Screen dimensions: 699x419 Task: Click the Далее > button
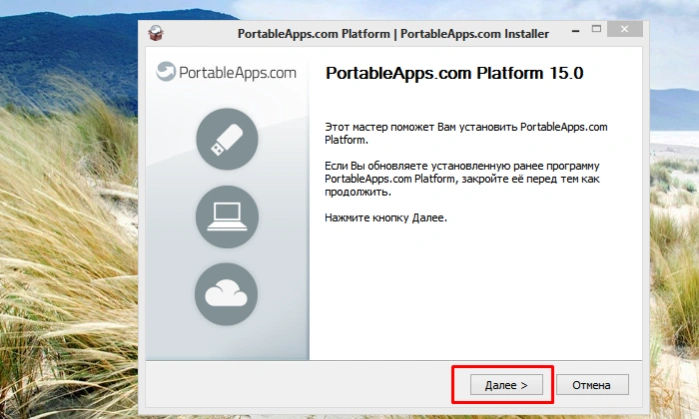(506, 385)
